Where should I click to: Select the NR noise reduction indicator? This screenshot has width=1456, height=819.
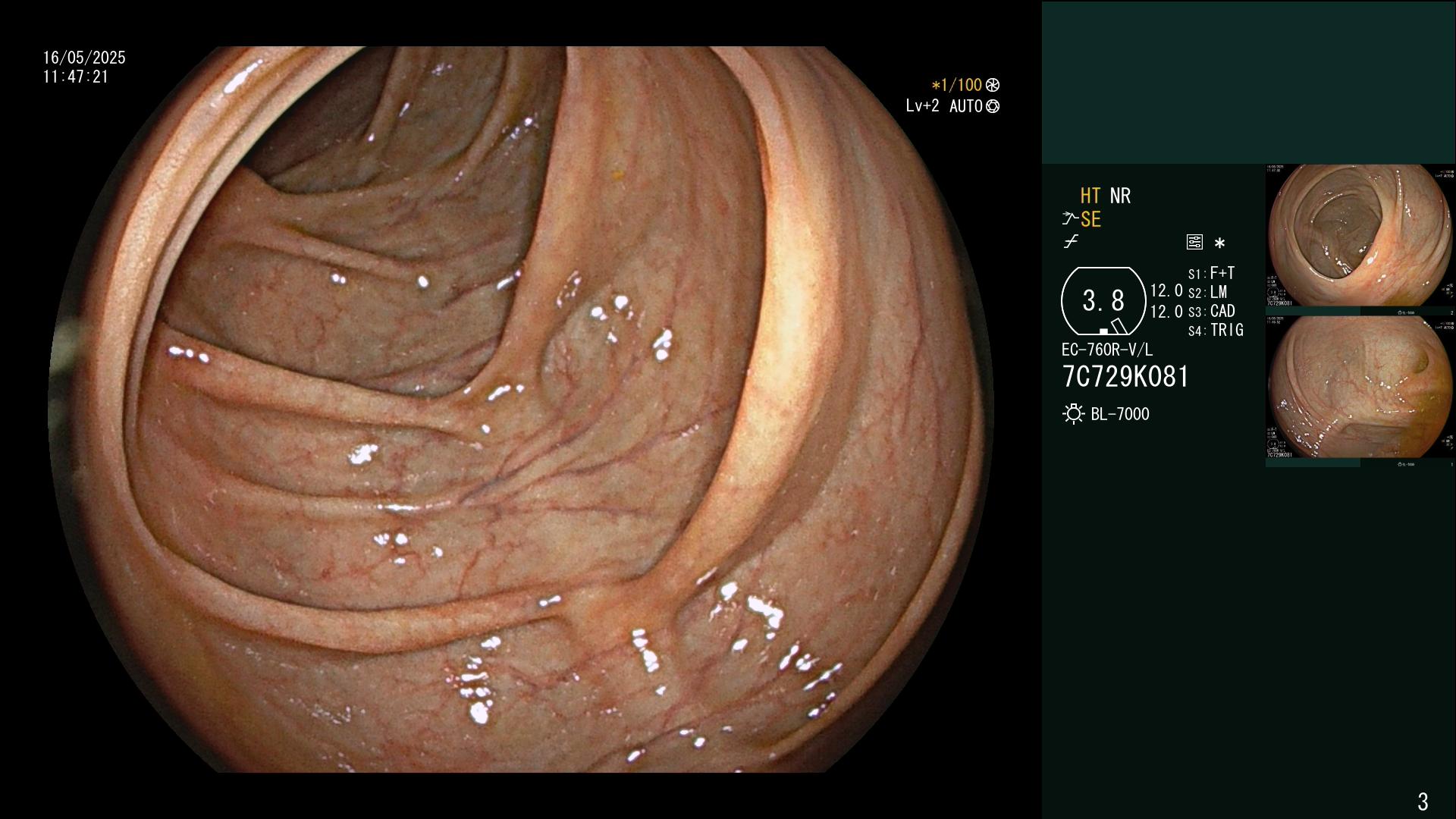1120,196
